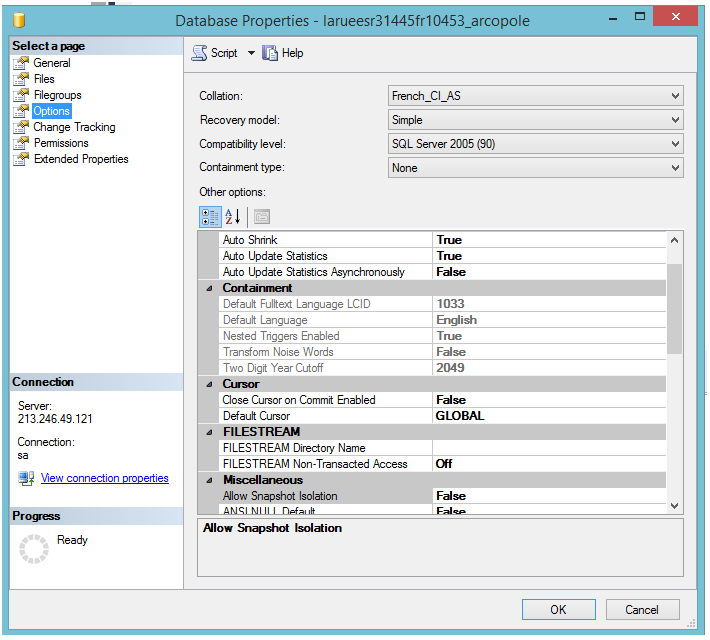Click the database cylinder icon in title bar
This screenshot has width=710, height=640.
pyautogui.click(x=19, y=20)
